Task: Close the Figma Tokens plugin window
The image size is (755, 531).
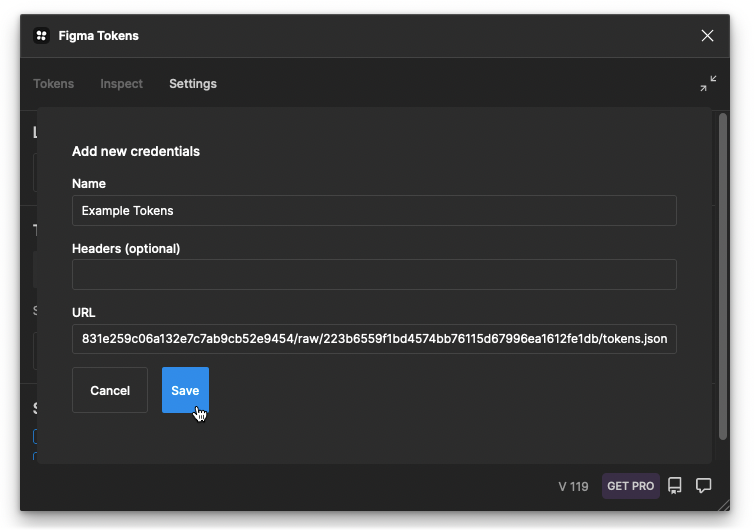Action: 707,36
